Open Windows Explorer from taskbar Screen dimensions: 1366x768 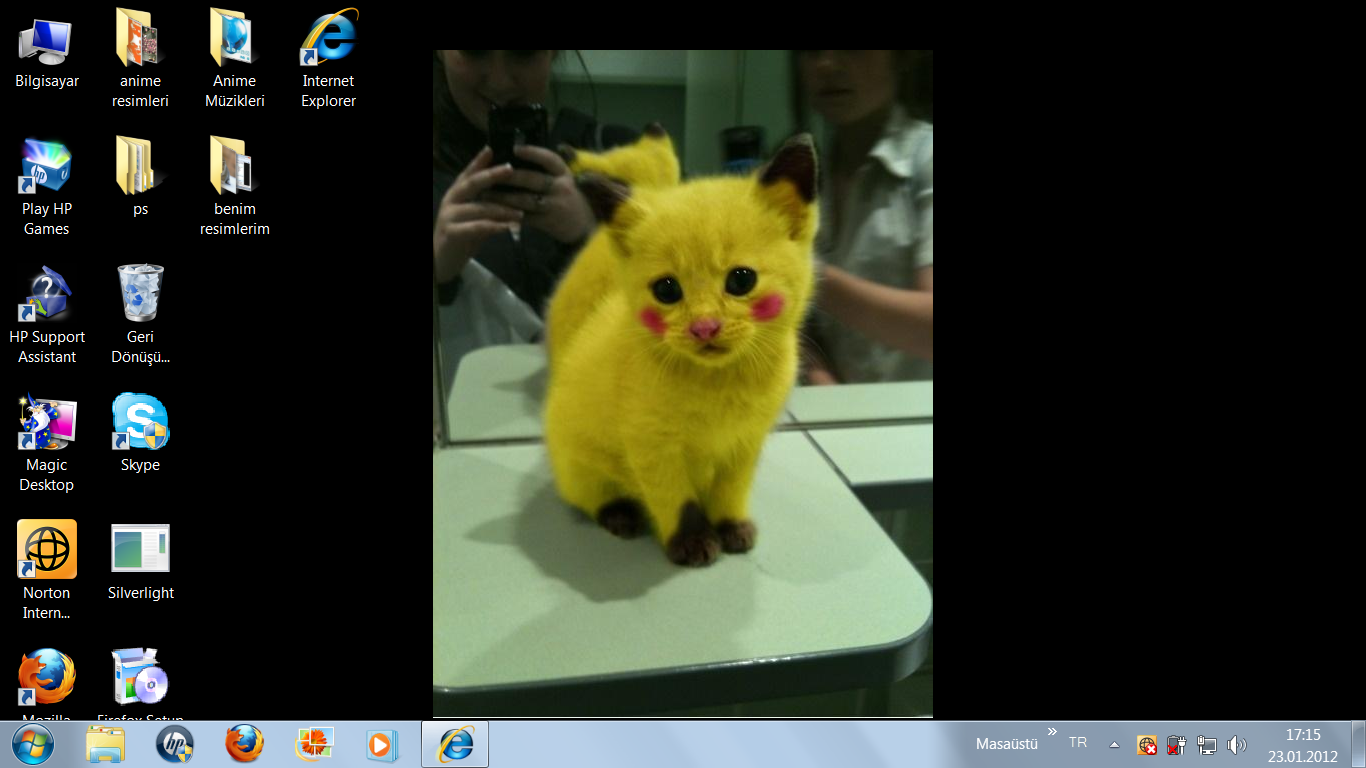[105, 745]
